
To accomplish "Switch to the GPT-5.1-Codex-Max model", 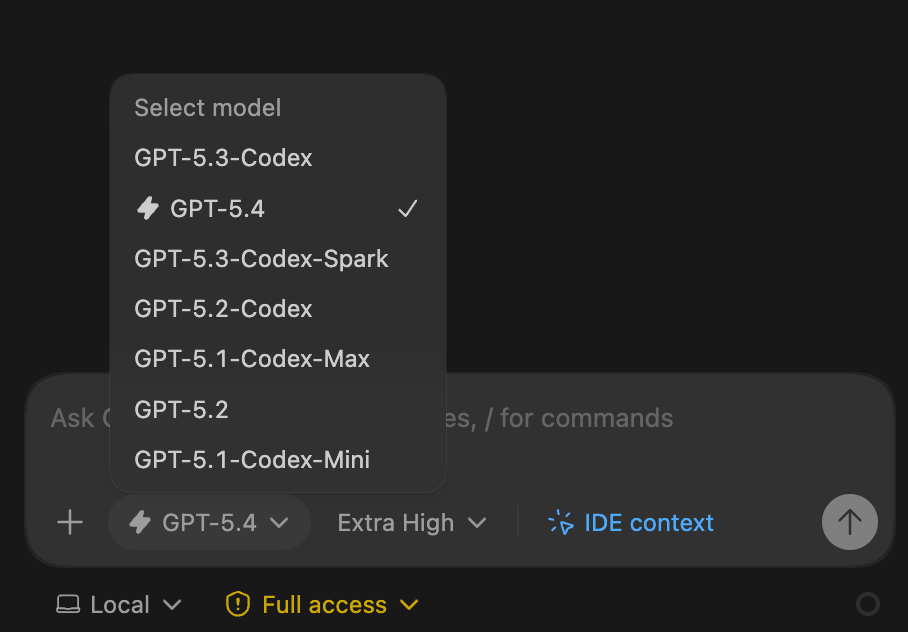I will 252,359.
